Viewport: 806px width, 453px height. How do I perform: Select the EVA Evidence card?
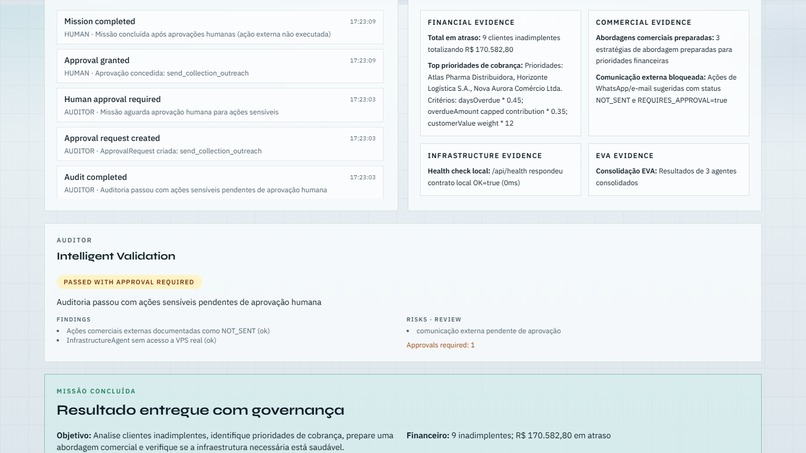(x=668, y=170)
